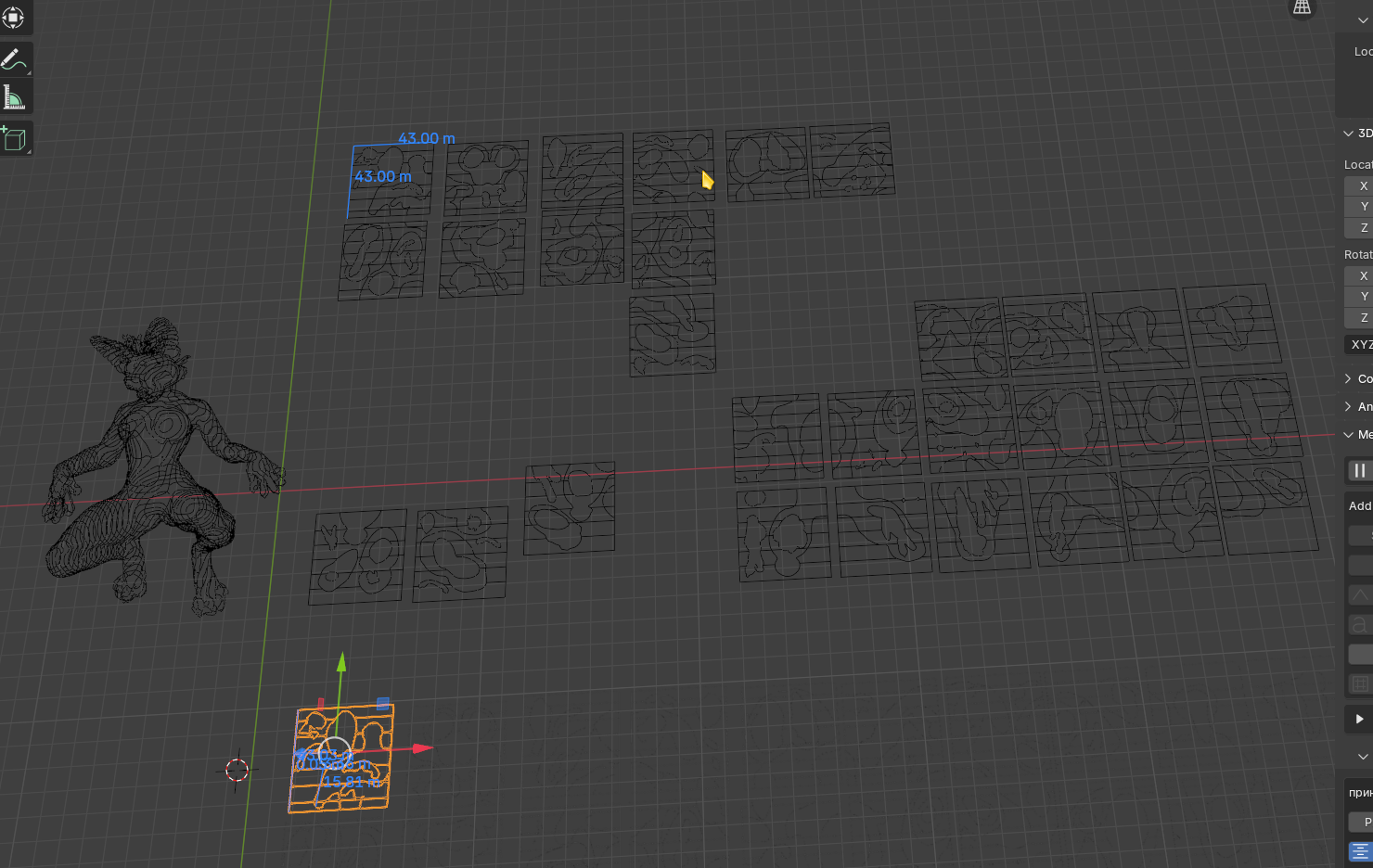Hit the play triangle button in the sidebar
Viewport: 1373px width, 868px height.
click(1359, 719)
